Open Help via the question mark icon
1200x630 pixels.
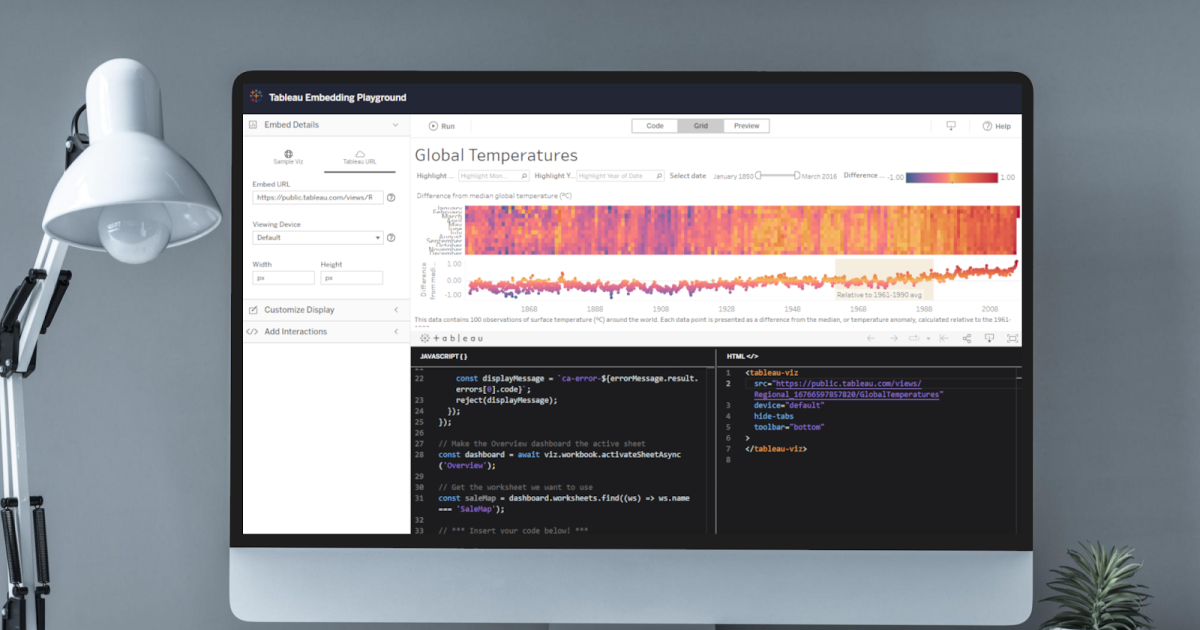tap(987, 126)
